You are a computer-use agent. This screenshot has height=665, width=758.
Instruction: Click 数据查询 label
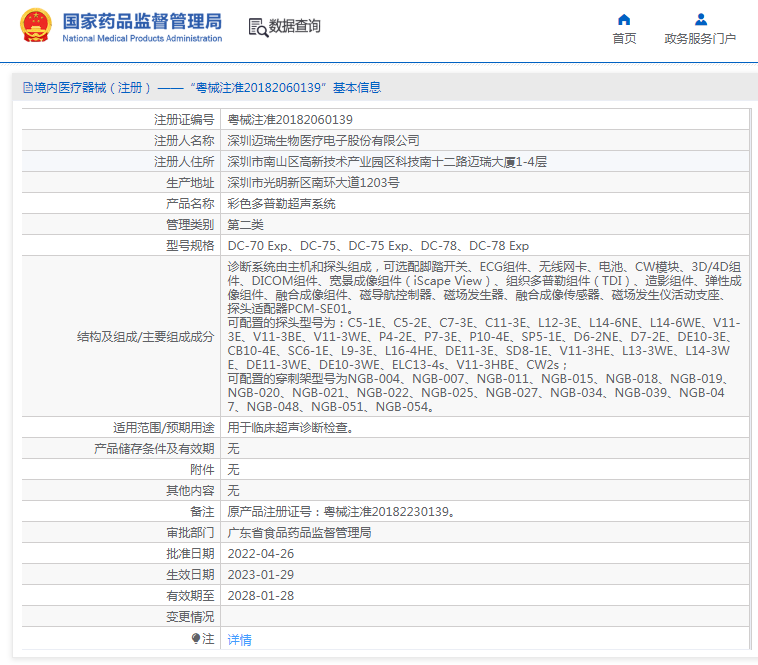point(294,26)
